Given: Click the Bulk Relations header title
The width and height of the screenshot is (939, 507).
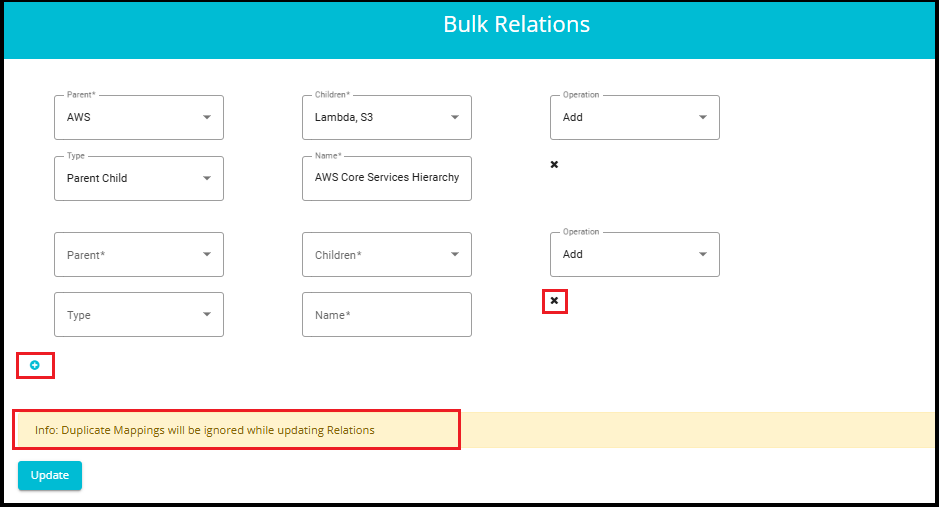Looking at the screenshot, I should tap(516, 25).
